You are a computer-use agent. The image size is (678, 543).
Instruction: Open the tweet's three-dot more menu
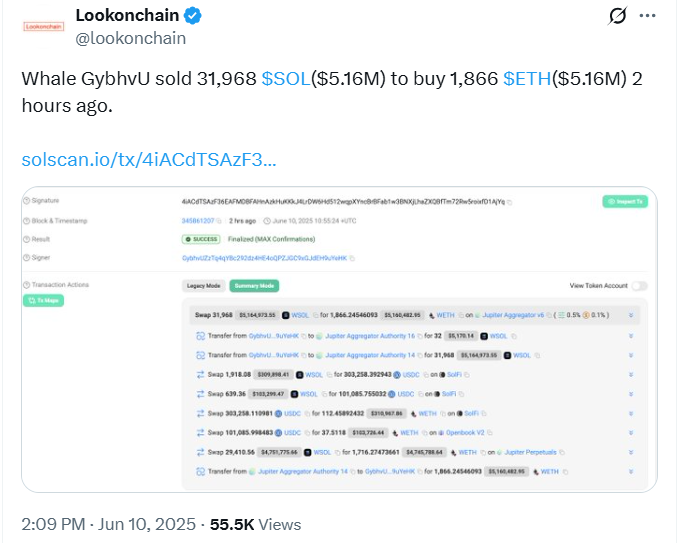point(650,17)
